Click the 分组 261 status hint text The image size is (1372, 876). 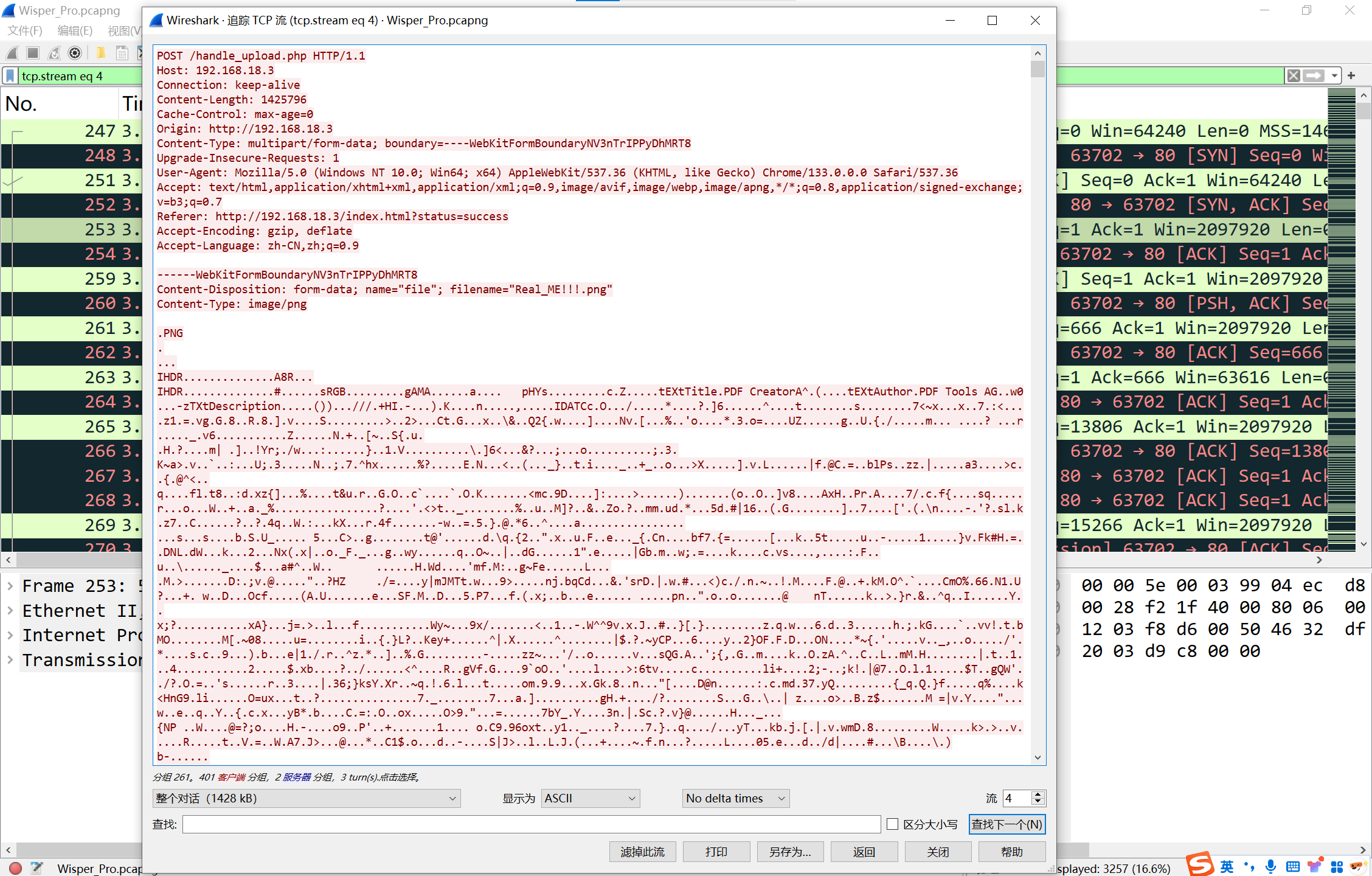(286, 777)
